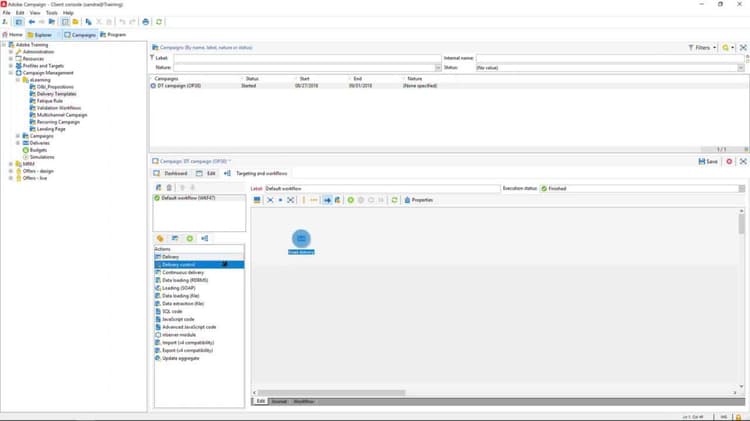This screenshot has height=421, width=750.
Task: Expand the Deliveries tree folder
Action: (18, 143)
